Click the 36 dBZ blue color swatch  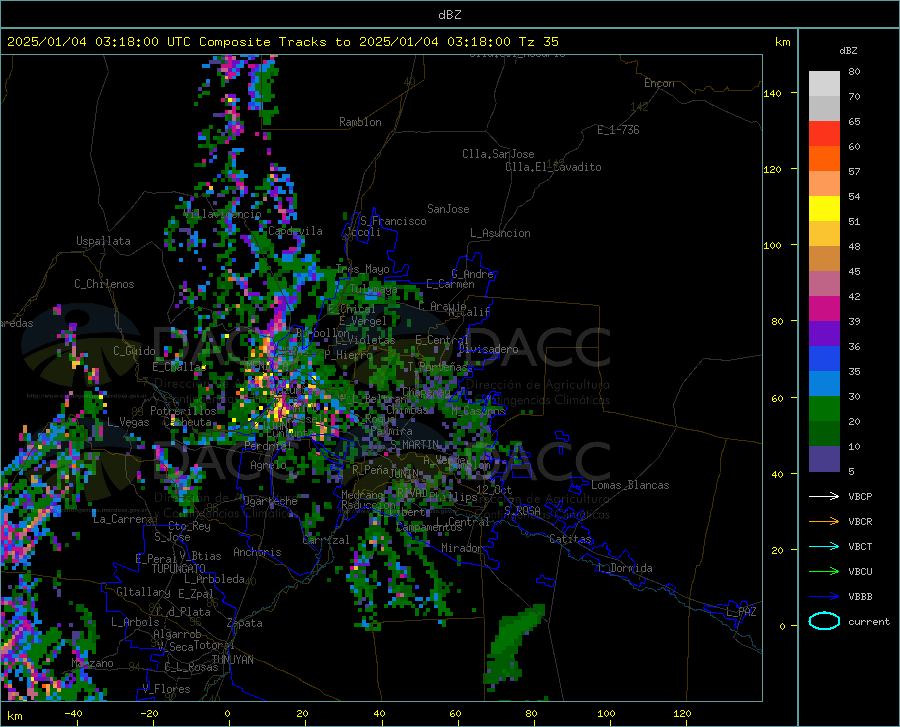tap(824, 359)
